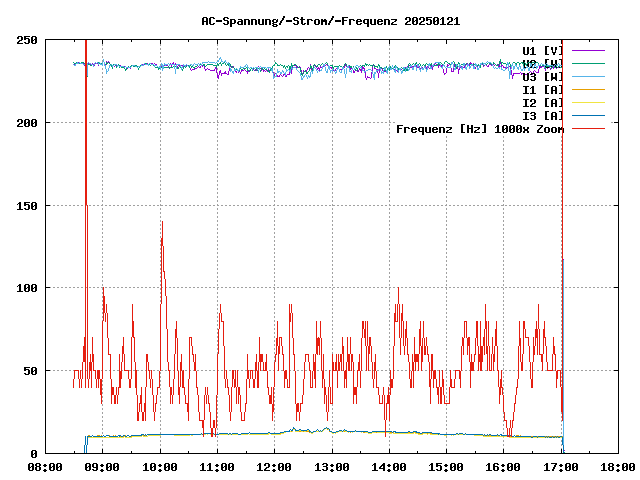Click the 13:00 x-axis time label
640x480 pixels.
[332, 467]
